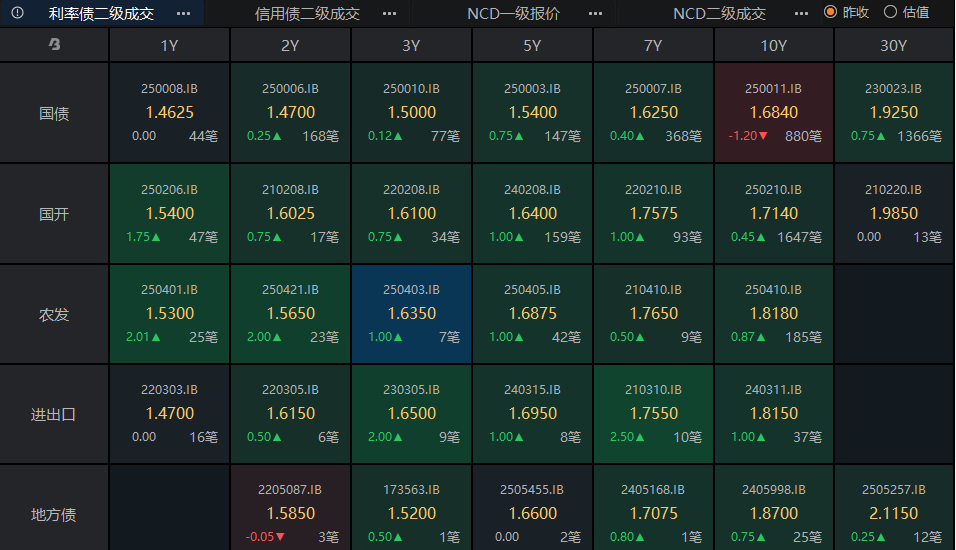
Task: Open the more options dots after NCD二级成交
Action: [x=801, y=13]
